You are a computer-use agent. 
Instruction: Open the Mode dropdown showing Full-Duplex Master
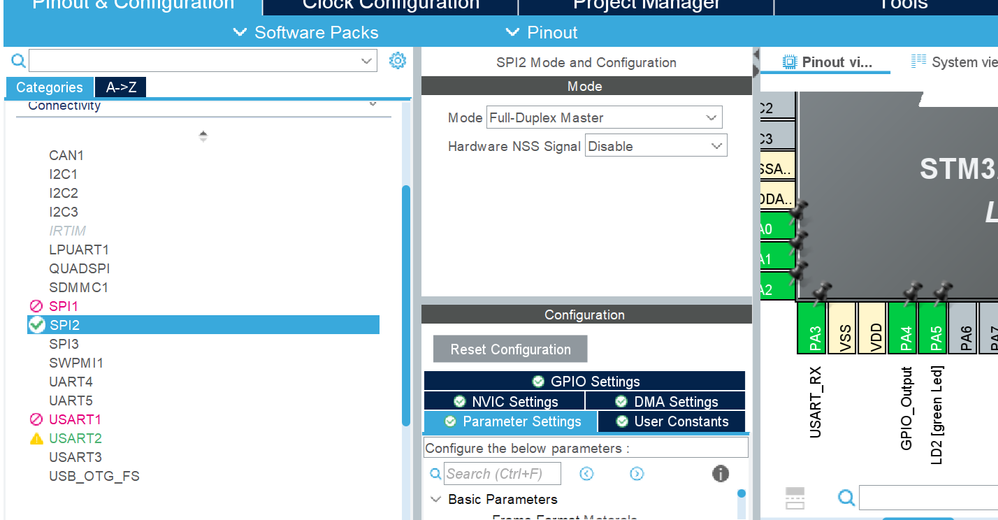pos(604,118)
